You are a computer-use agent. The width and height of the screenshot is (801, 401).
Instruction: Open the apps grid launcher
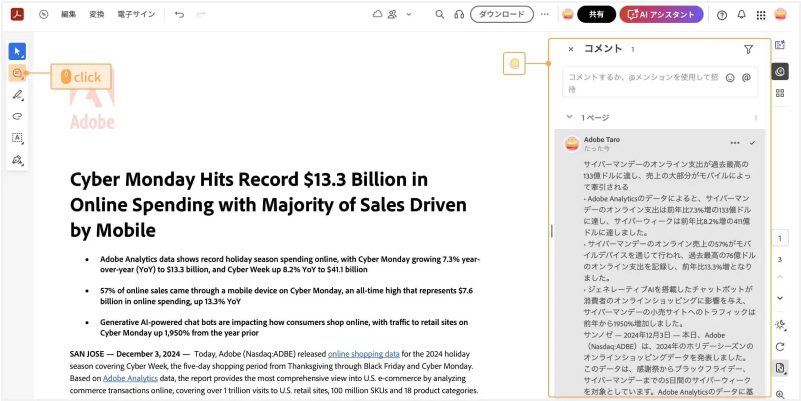click(761, 15)
